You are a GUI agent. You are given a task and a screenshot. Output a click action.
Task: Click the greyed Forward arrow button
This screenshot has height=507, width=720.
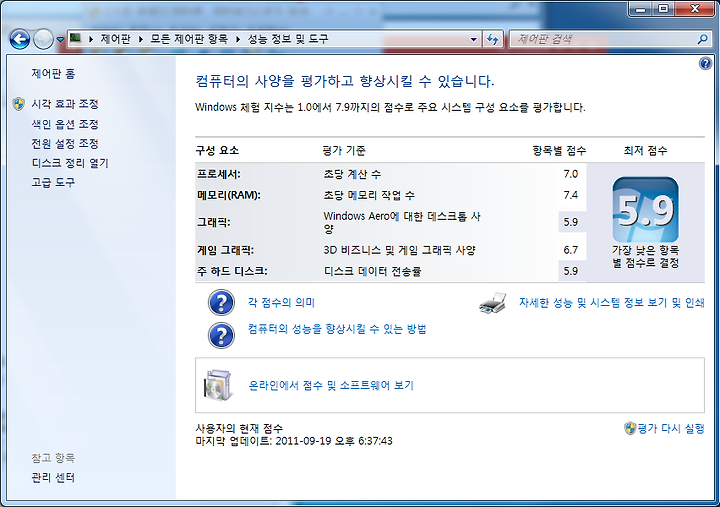click(x=44, y=39)
